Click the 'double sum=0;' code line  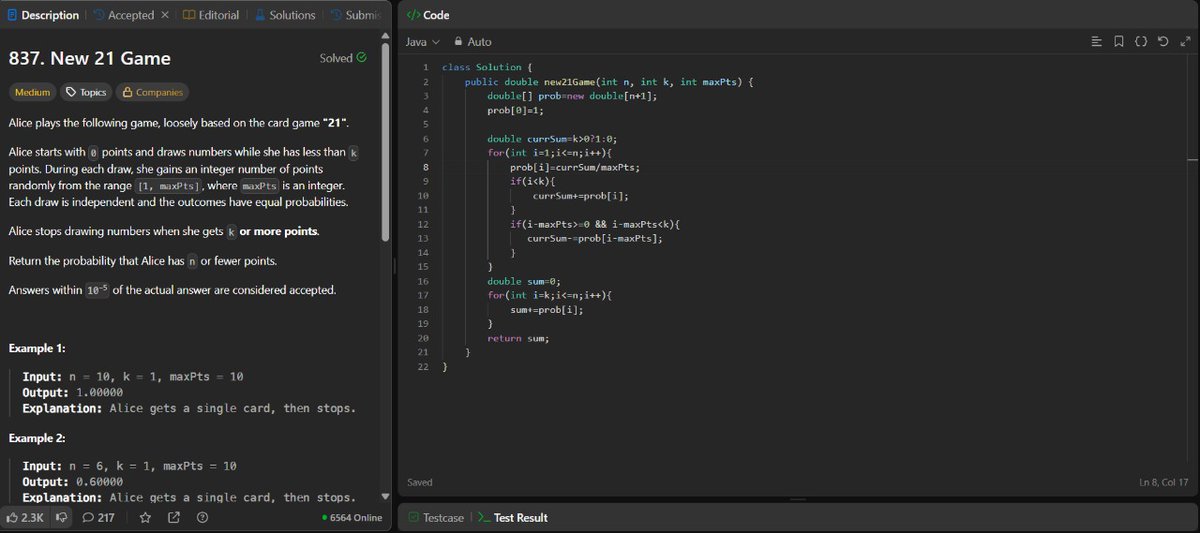[x=525, y=282]
